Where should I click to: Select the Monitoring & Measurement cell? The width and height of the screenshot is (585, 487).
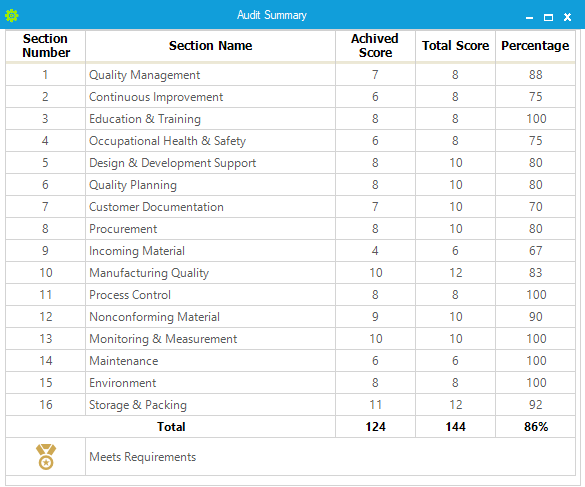click(210, 339)
